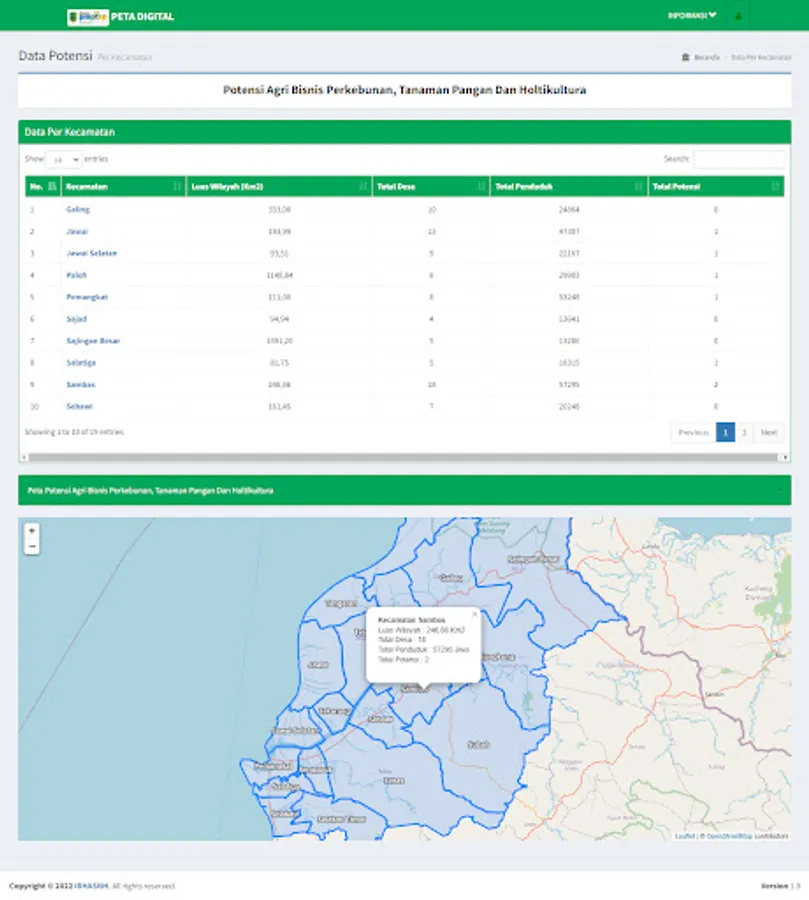Sort by Total Desa column sort icon
Image resolution: width=809 pixels, height=900 pixels.
481,186
